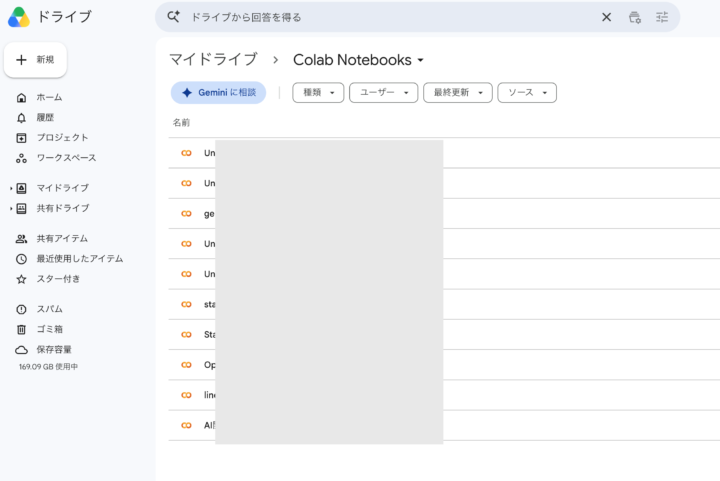Click the bell icon beside 履歴
The height and width of the screenshot is (481, 720).
[21, 118]
